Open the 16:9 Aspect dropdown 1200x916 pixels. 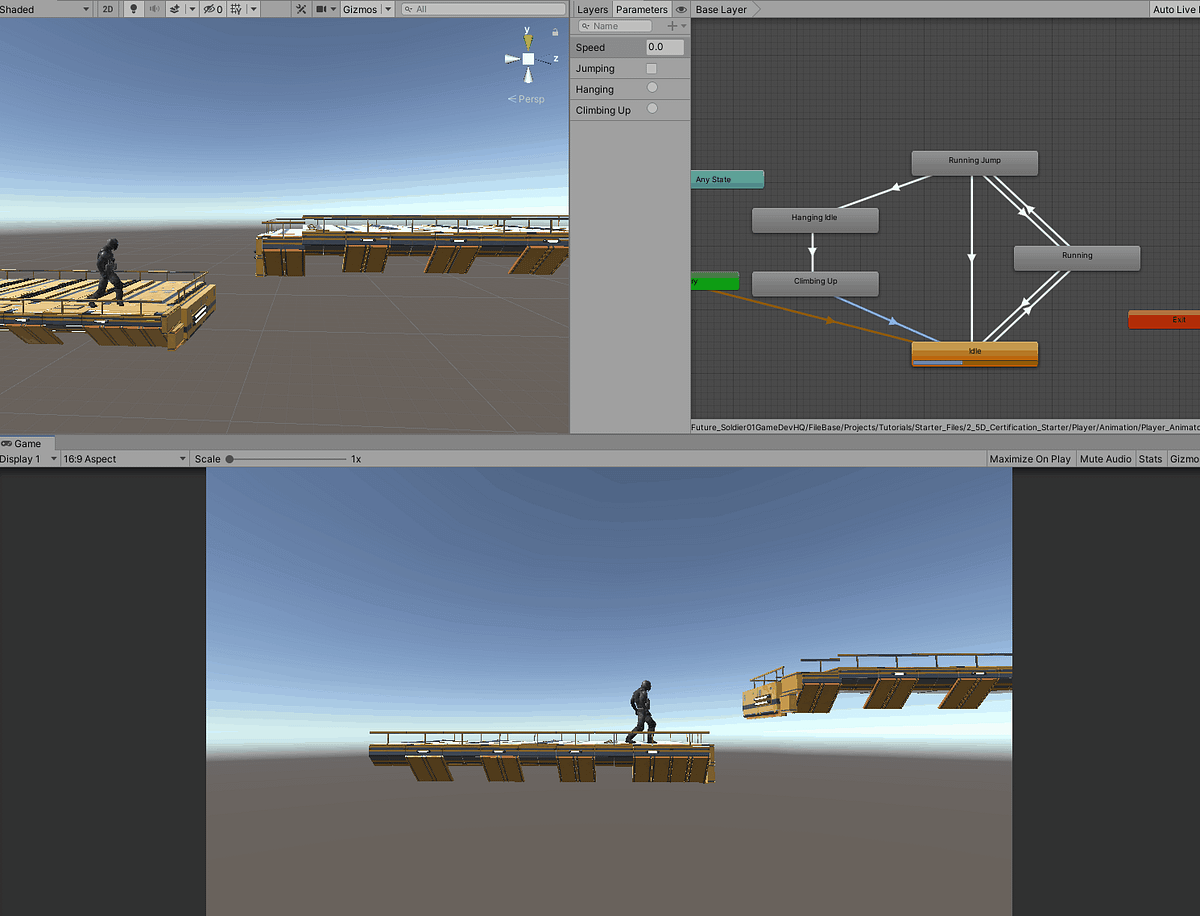point(122,459)
